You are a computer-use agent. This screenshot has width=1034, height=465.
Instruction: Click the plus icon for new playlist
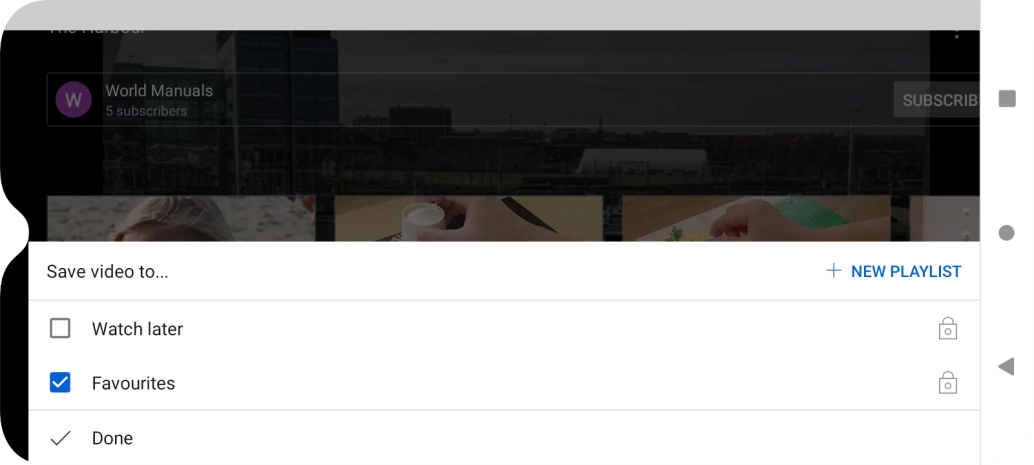pyautogui.click(x=834, y=270)
